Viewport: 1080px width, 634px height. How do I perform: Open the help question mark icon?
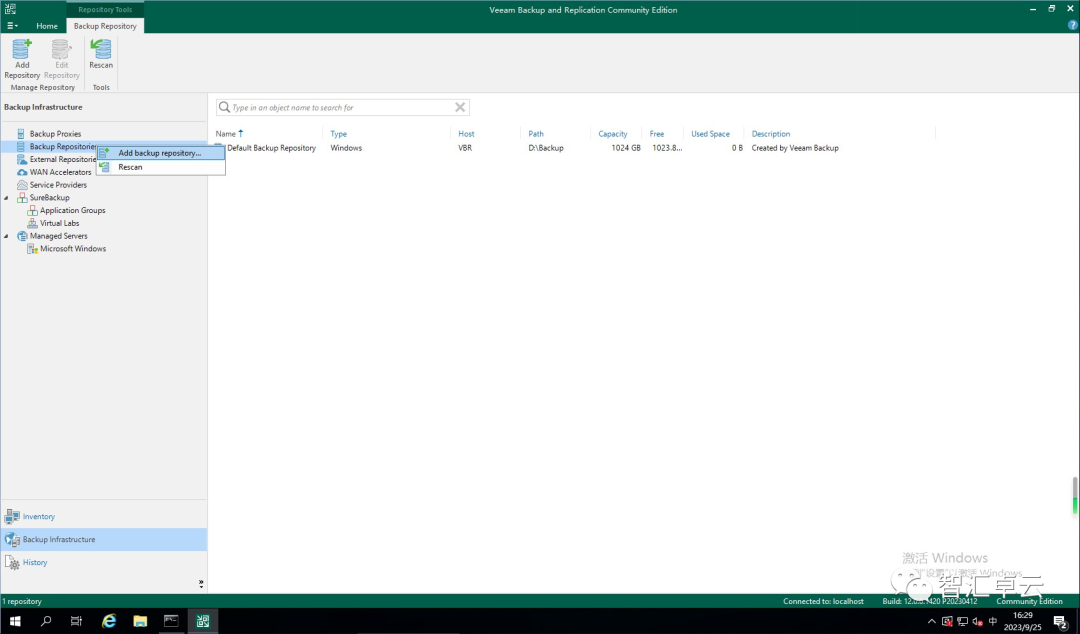tap(1072, 25)
